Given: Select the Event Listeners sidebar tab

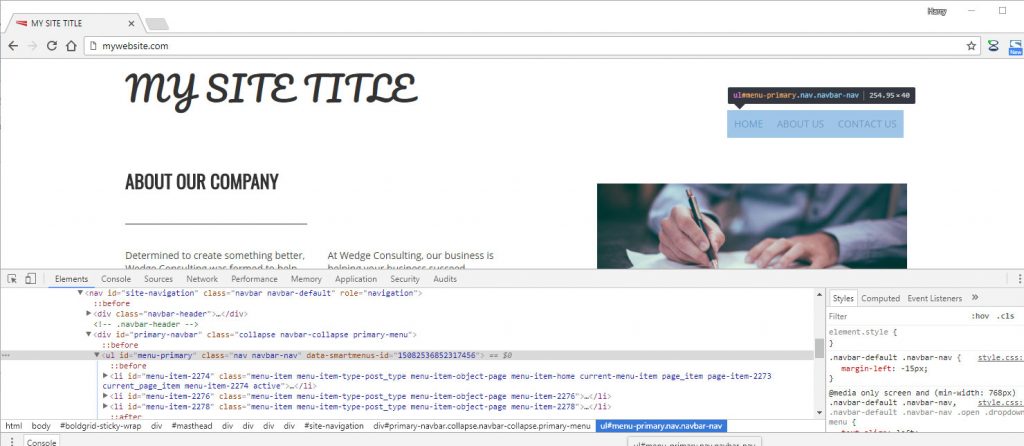Looking at the screenshot, I should (x=935, y=298).
